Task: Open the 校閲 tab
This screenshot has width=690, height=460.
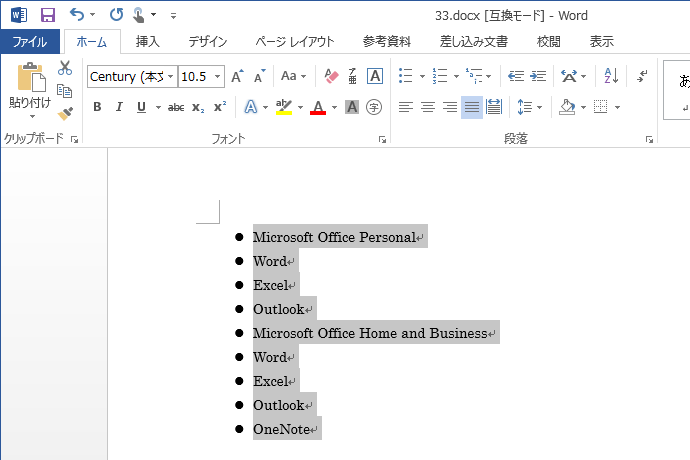Action: click(x=549, y=42)
